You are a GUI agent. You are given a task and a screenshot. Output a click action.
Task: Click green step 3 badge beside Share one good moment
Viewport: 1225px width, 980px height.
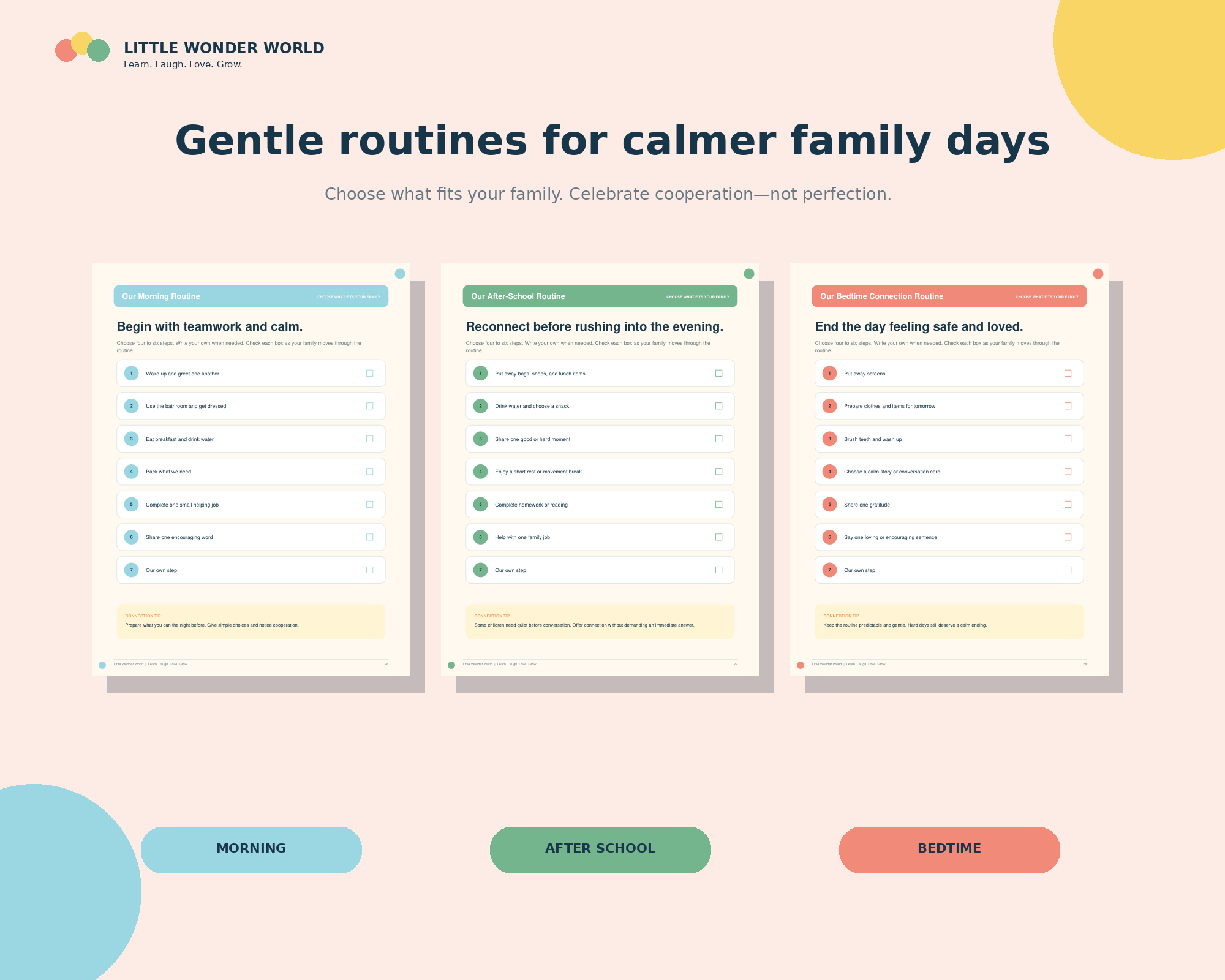(x=480, y=439)
